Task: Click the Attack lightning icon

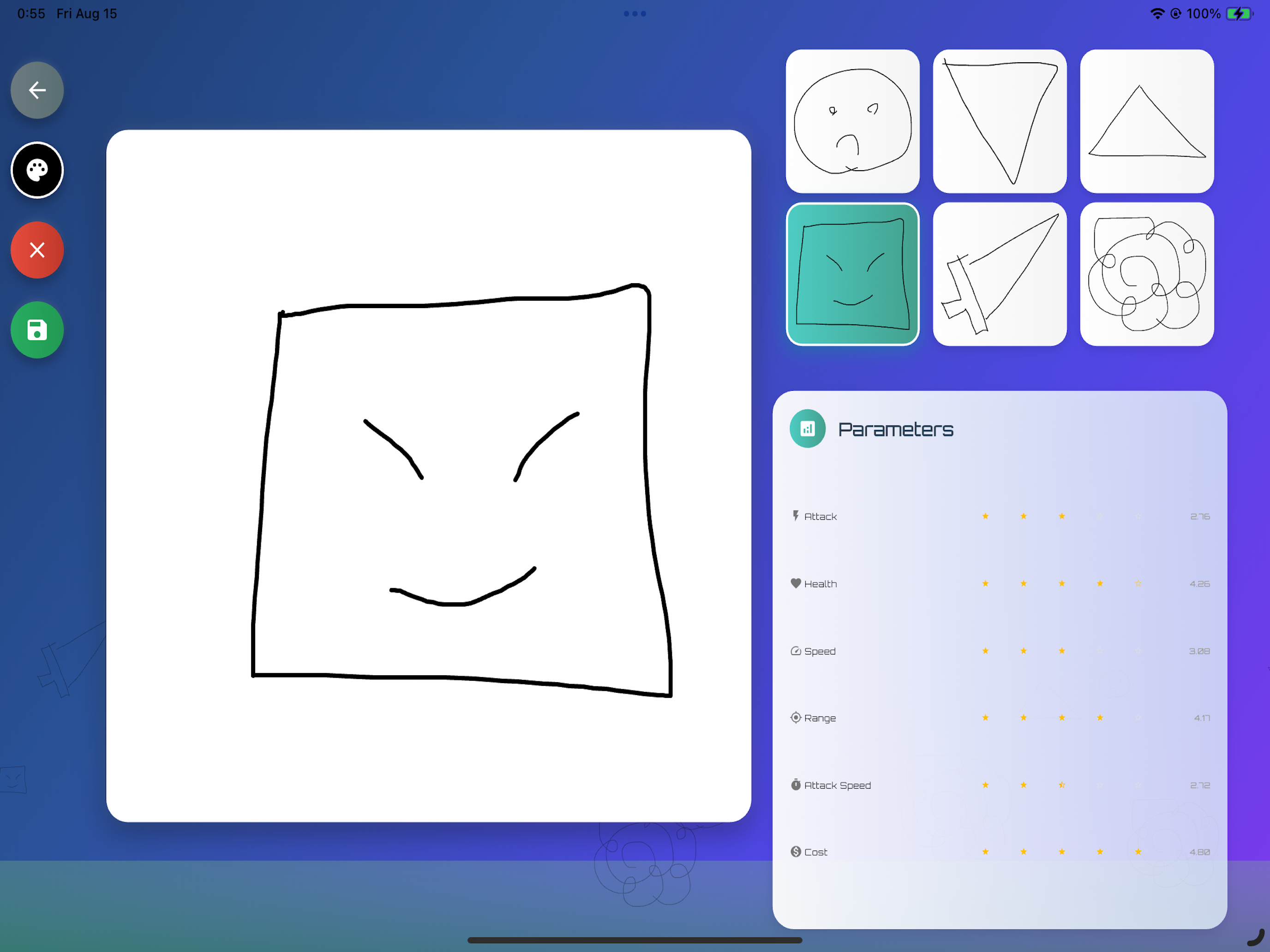Action: 795,516
